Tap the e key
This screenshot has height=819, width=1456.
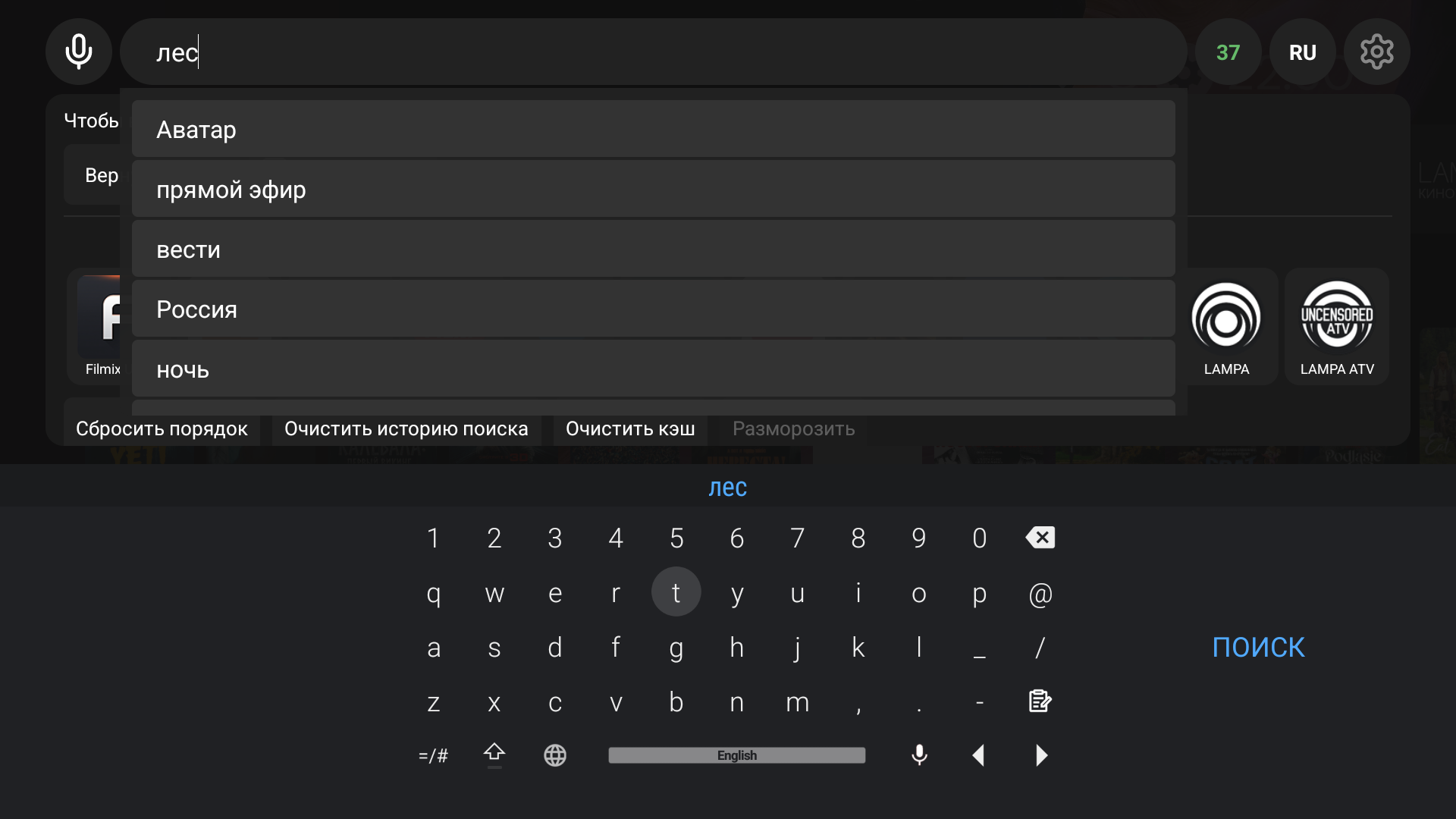click(555, 593)
